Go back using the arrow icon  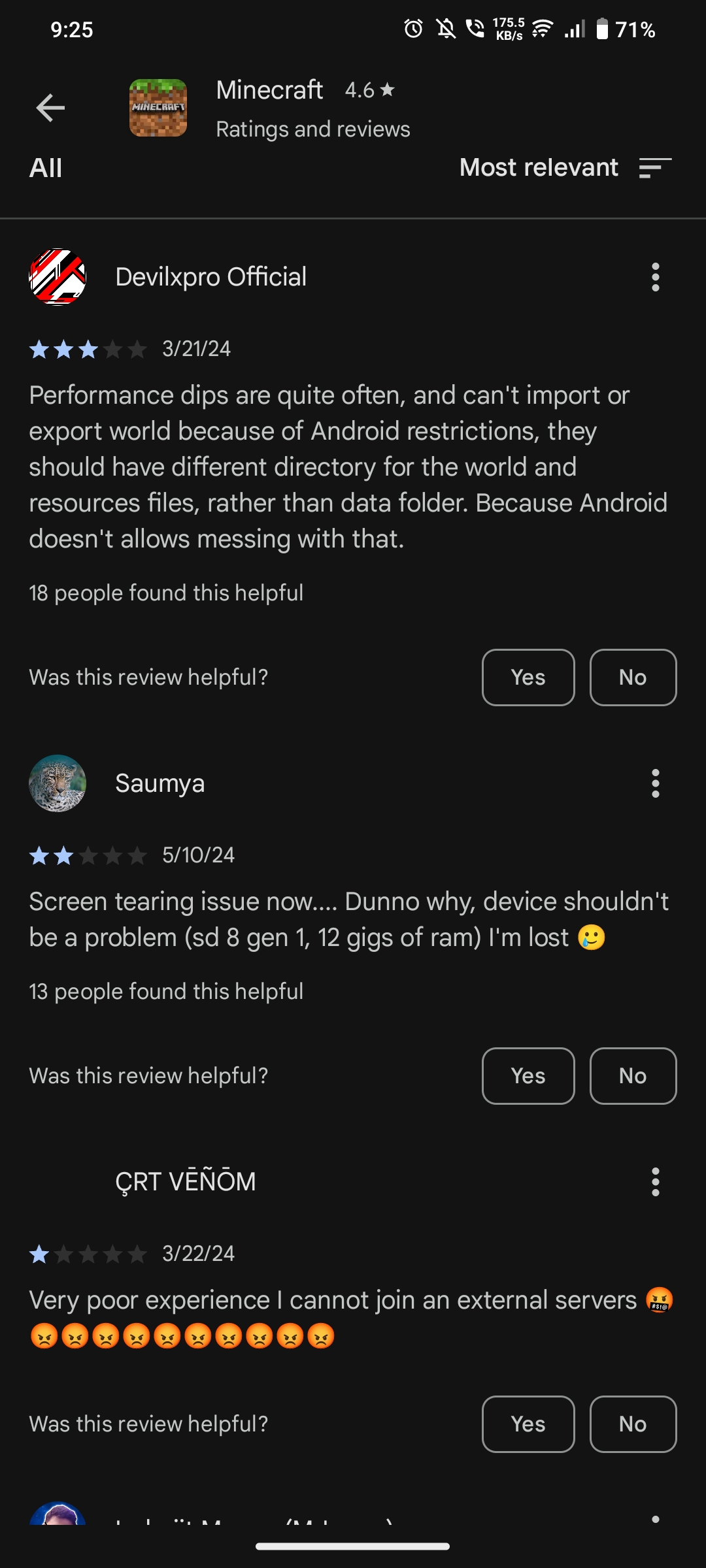point(50,108)
